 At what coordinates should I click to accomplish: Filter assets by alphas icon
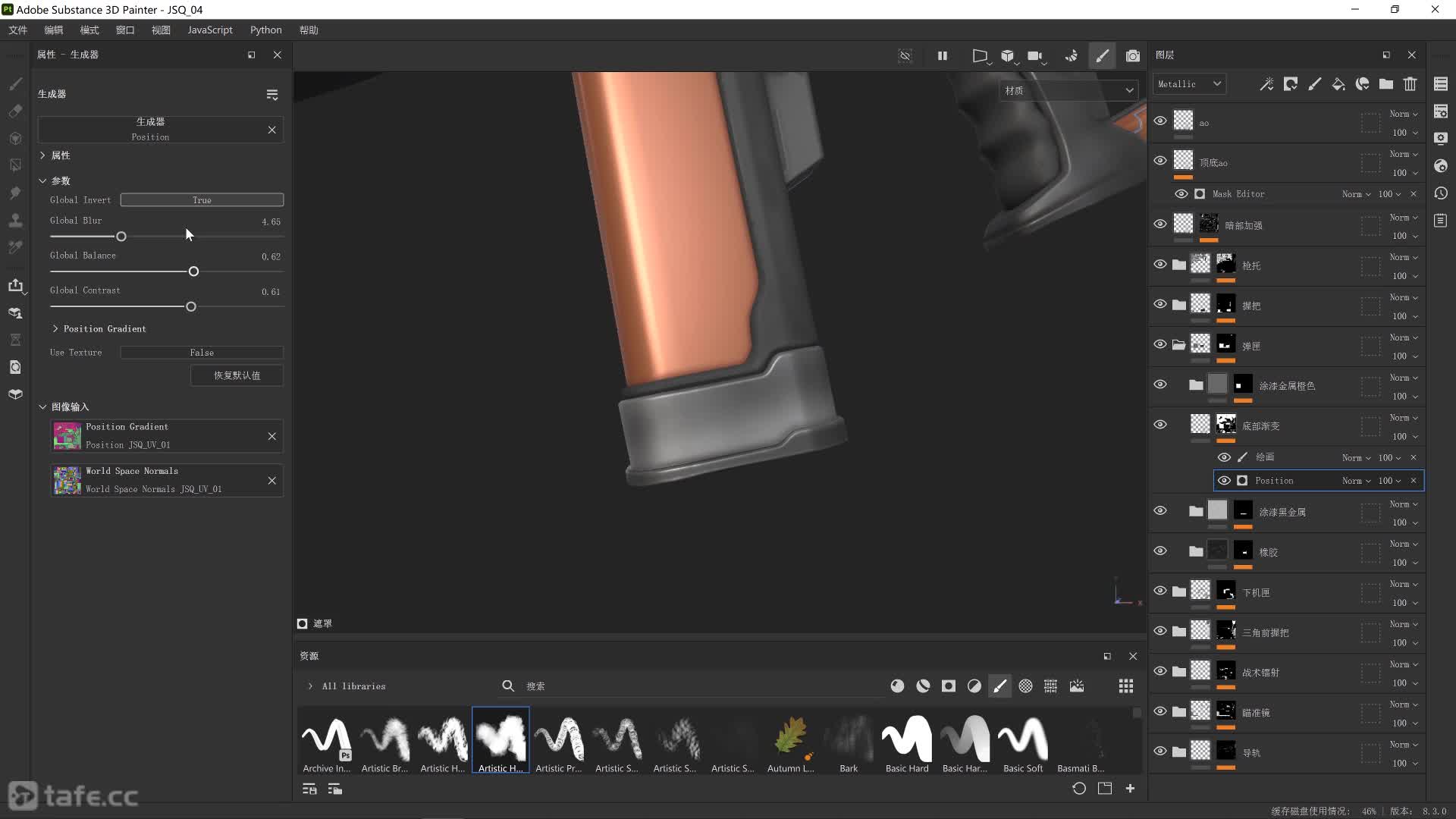coord(1025,686)
